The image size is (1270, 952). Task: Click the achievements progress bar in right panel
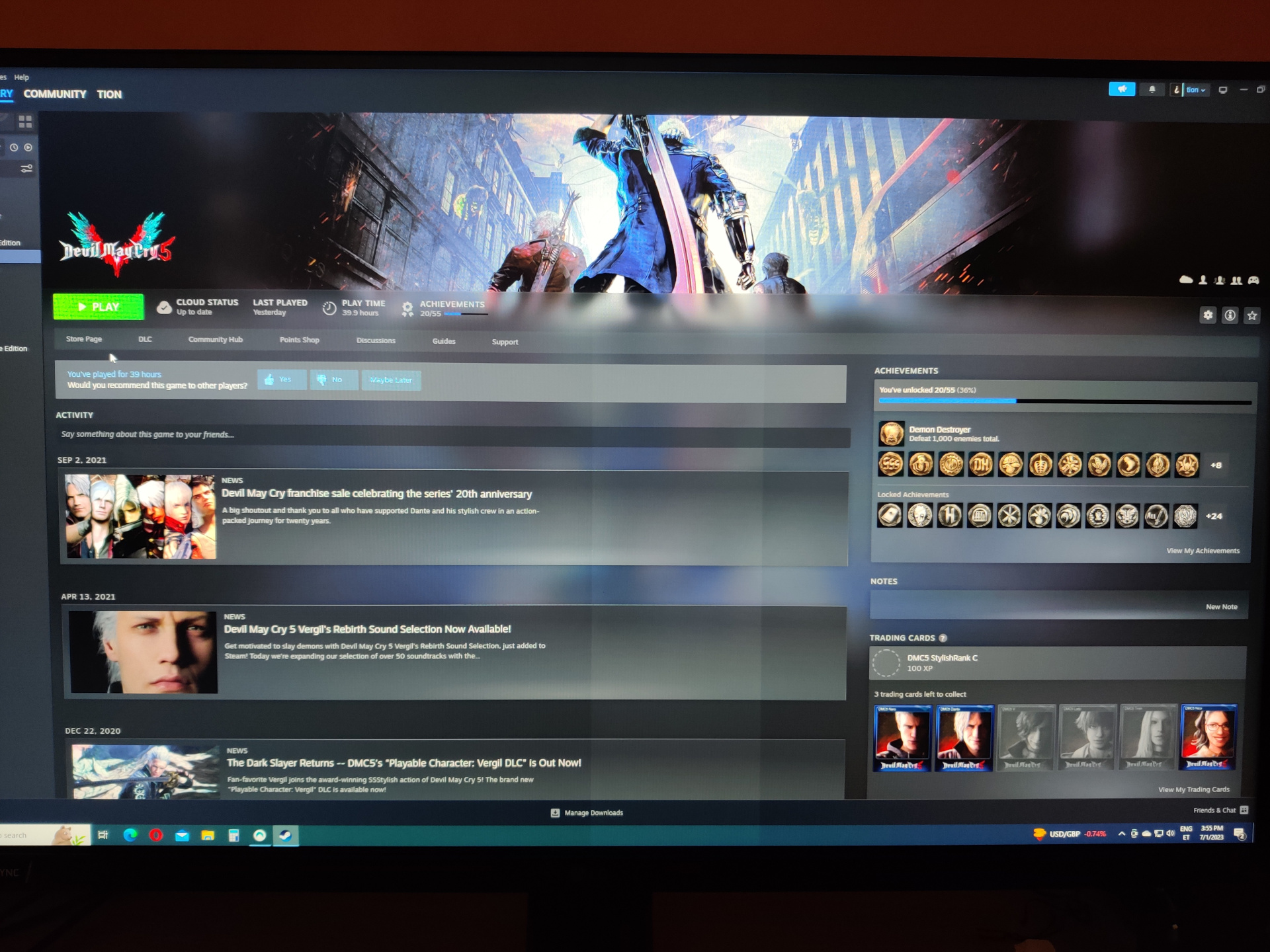click(1065, 401)
